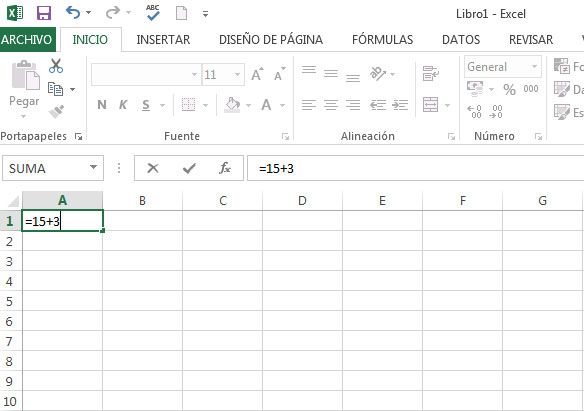This screenshot has height=411, width=584.
Task: Expand the General number format dropdown
Action: pyautogui.click(x=534, y=67)
